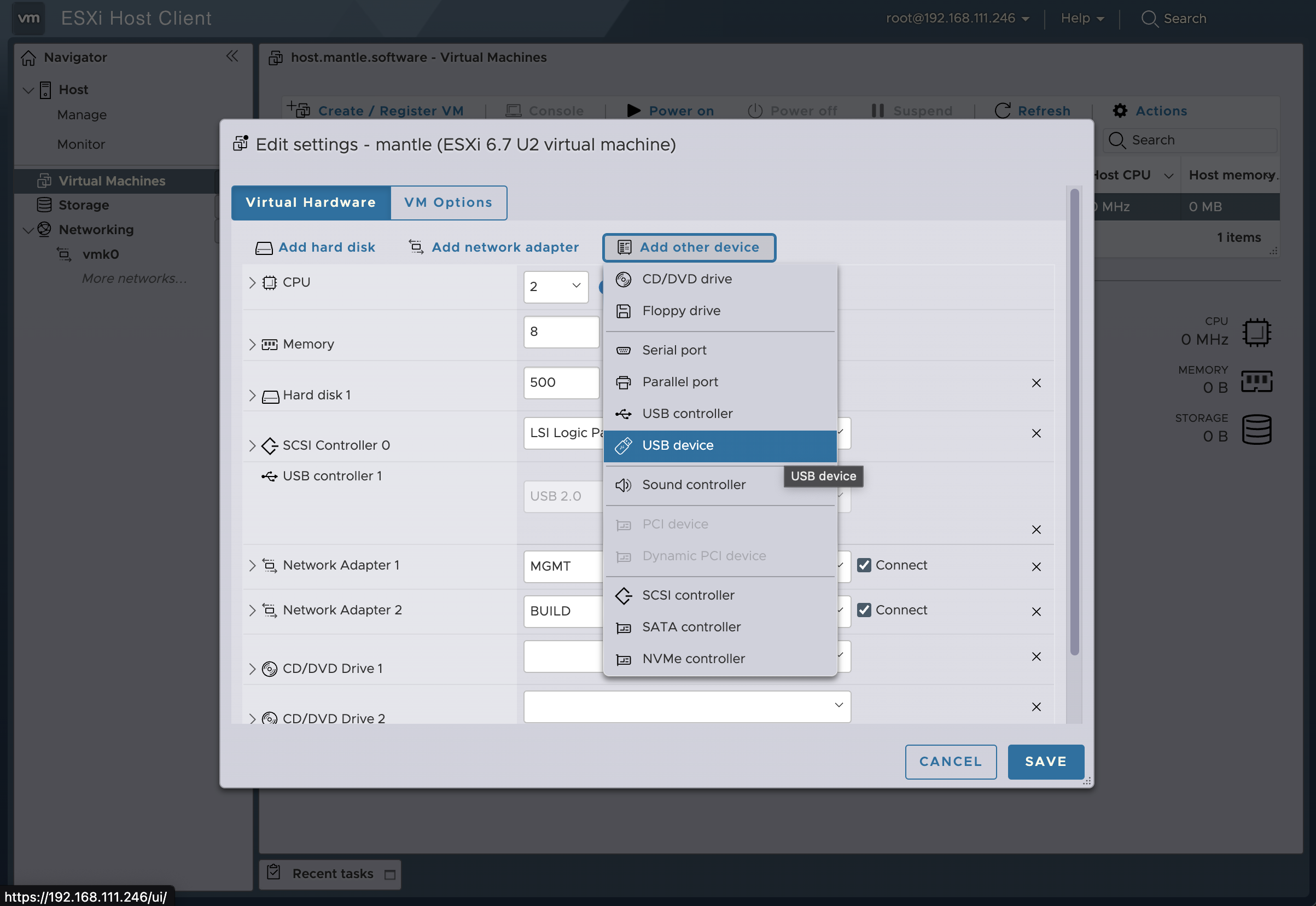Viewport: 1316px width, 906px height.
Task: Uncheck Connect for Network Adapter 1
Action: (x=864, y=565)
